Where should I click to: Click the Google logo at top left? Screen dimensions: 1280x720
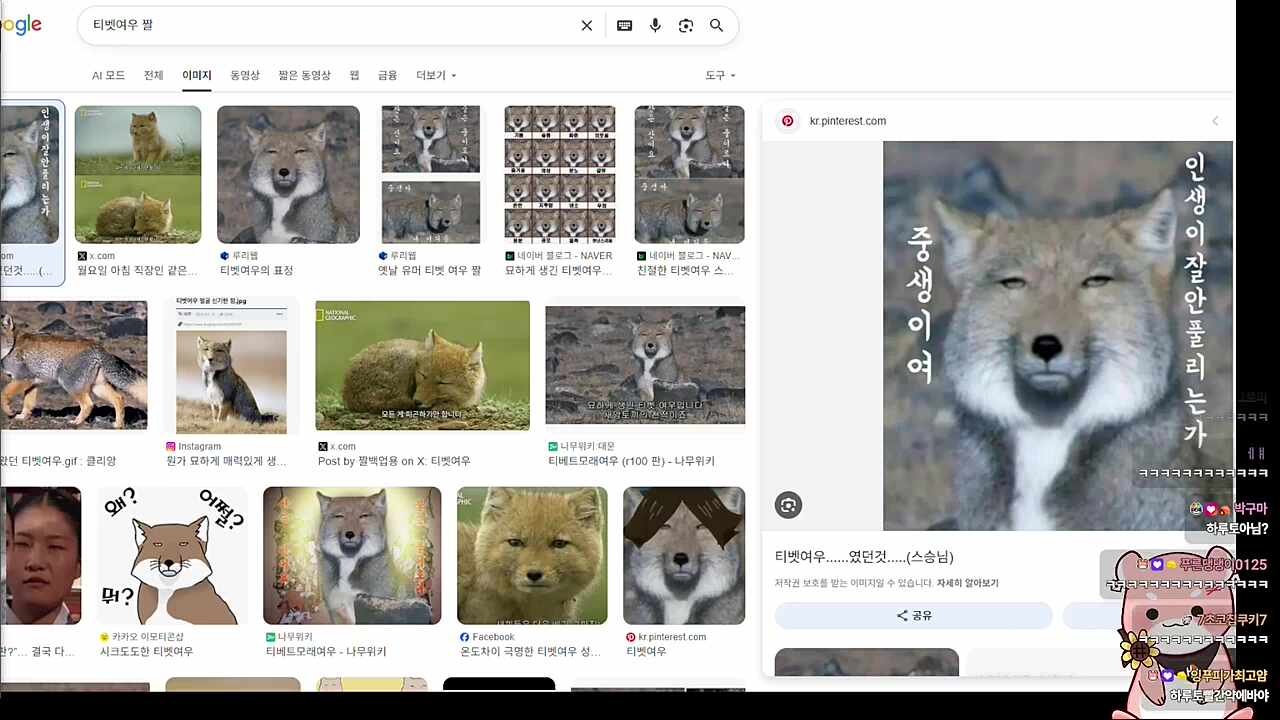[18, 25]
